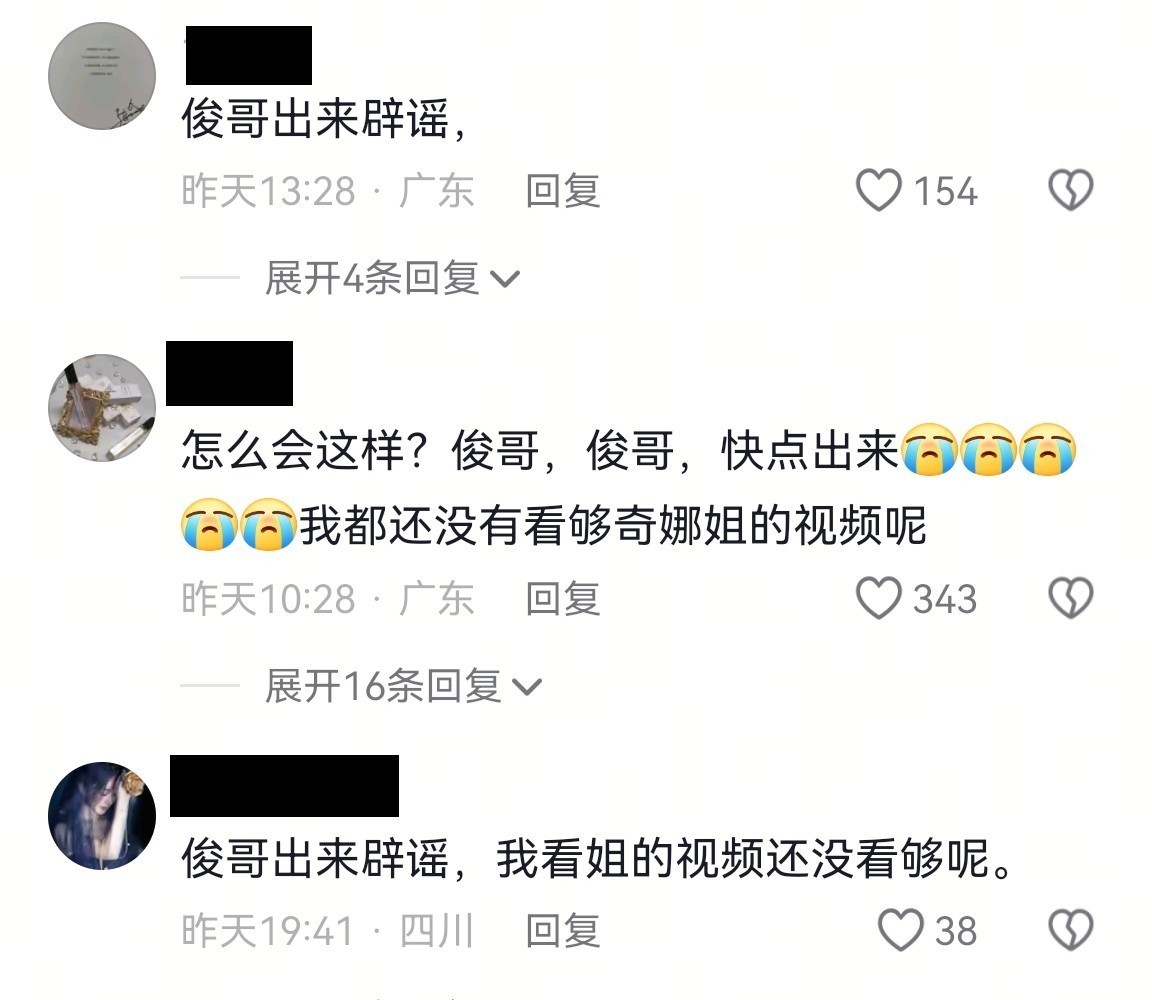The width and height of the screenshot is (1152, 1000).
Task: Click the chevron beside 展开4条回复
Action: tap(505, 280)
